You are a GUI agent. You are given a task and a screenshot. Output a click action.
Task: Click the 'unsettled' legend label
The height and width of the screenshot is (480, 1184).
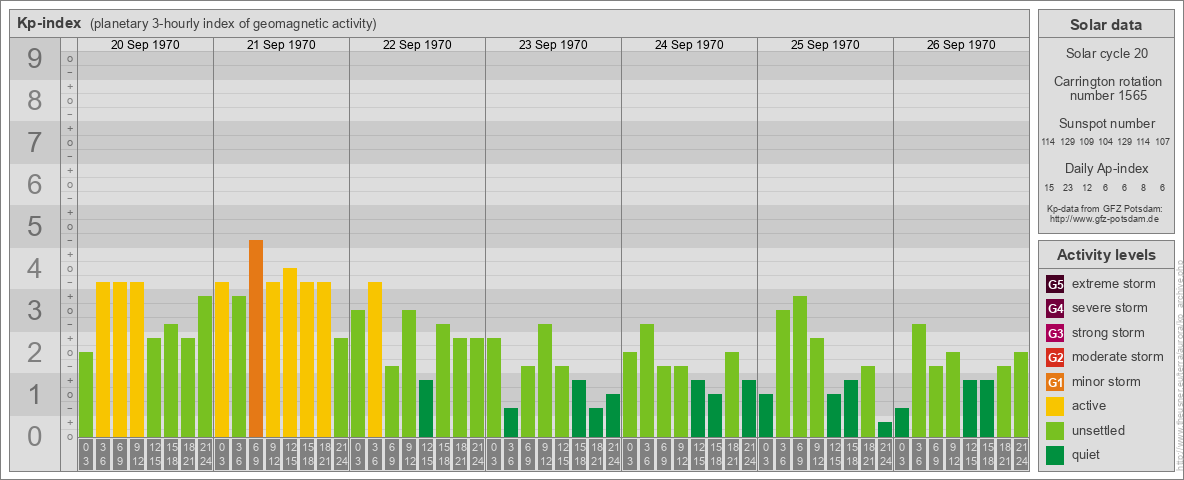pyautogui.click(x=1099, y=430)
